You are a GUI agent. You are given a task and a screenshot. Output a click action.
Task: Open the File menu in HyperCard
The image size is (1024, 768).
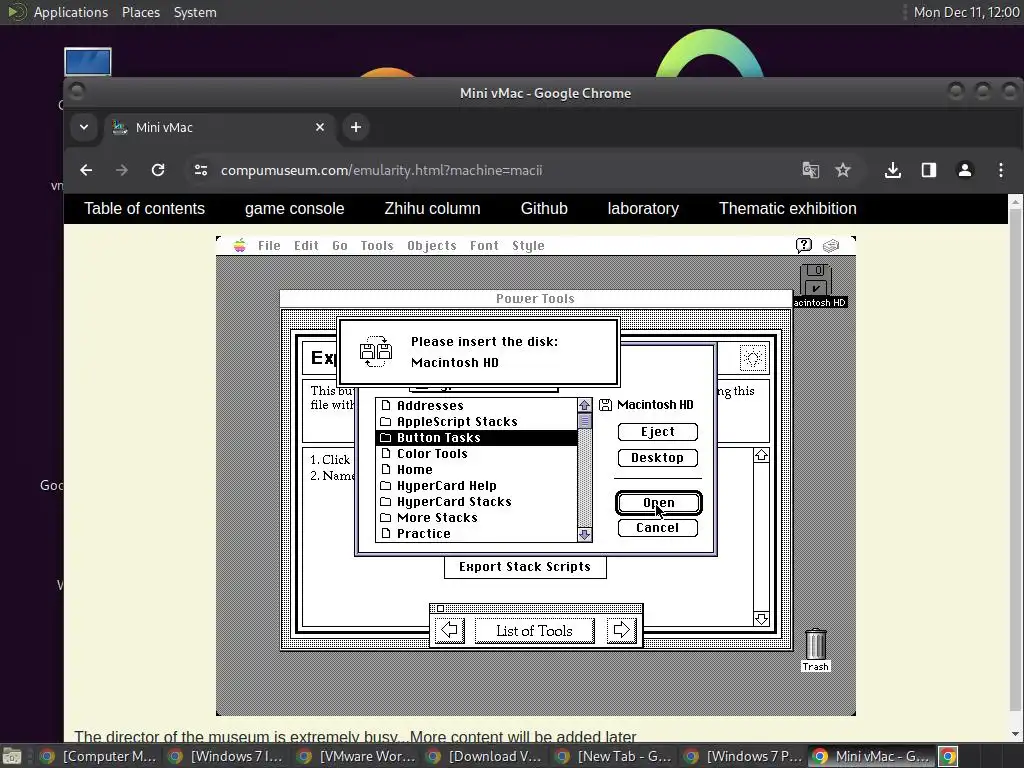coord(269,246)
